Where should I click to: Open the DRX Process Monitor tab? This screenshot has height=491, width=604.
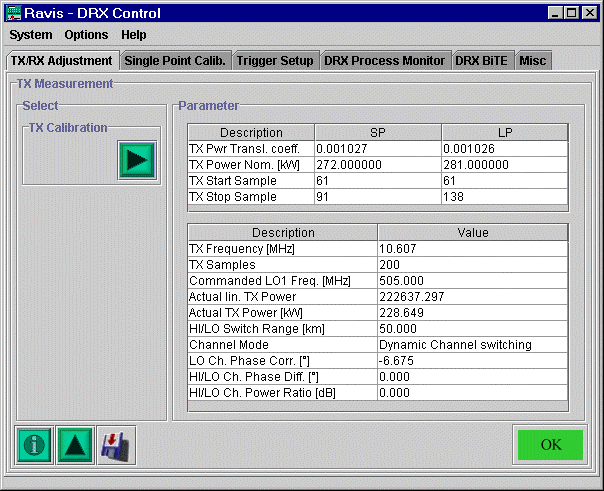384,61
